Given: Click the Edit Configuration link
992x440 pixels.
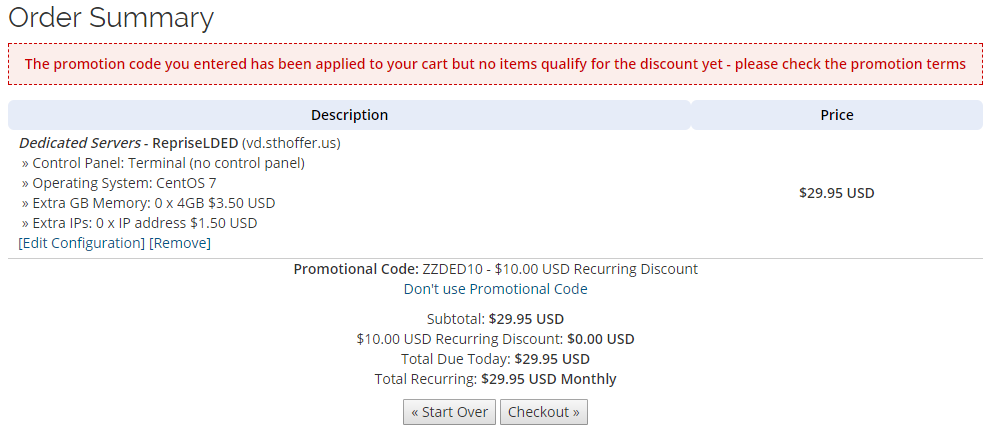Looking at the screenshot, I should [x=82, y=243].
